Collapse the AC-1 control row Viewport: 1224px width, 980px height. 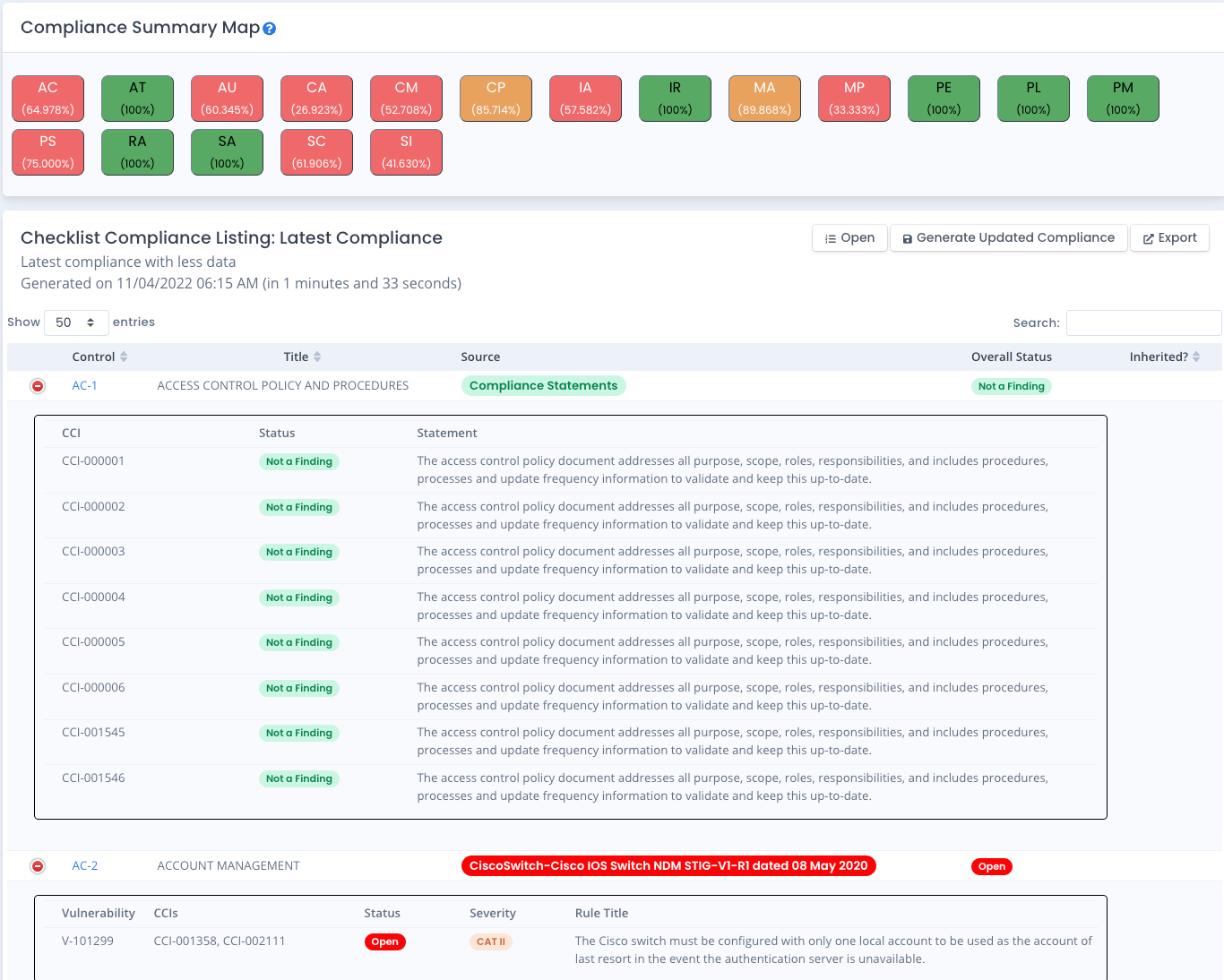(x=38, y=386)
